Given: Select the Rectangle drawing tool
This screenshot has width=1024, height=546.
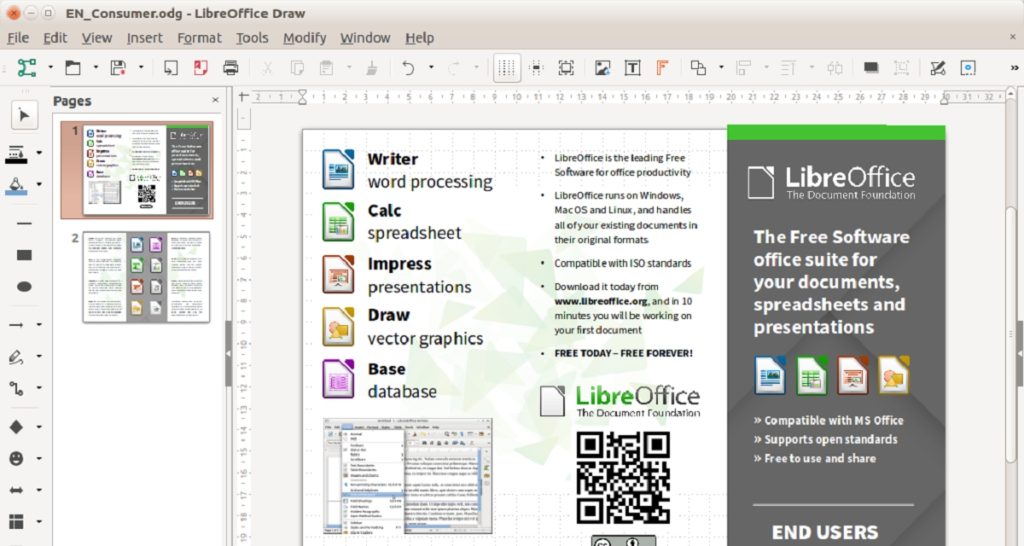Looking at the screenshot, I should (24, 255).
